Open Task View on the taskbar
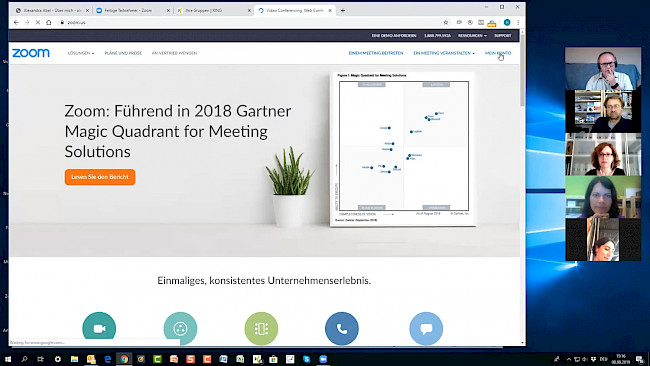This screenshot has height=366, width=650. click(x=40, y=359)
